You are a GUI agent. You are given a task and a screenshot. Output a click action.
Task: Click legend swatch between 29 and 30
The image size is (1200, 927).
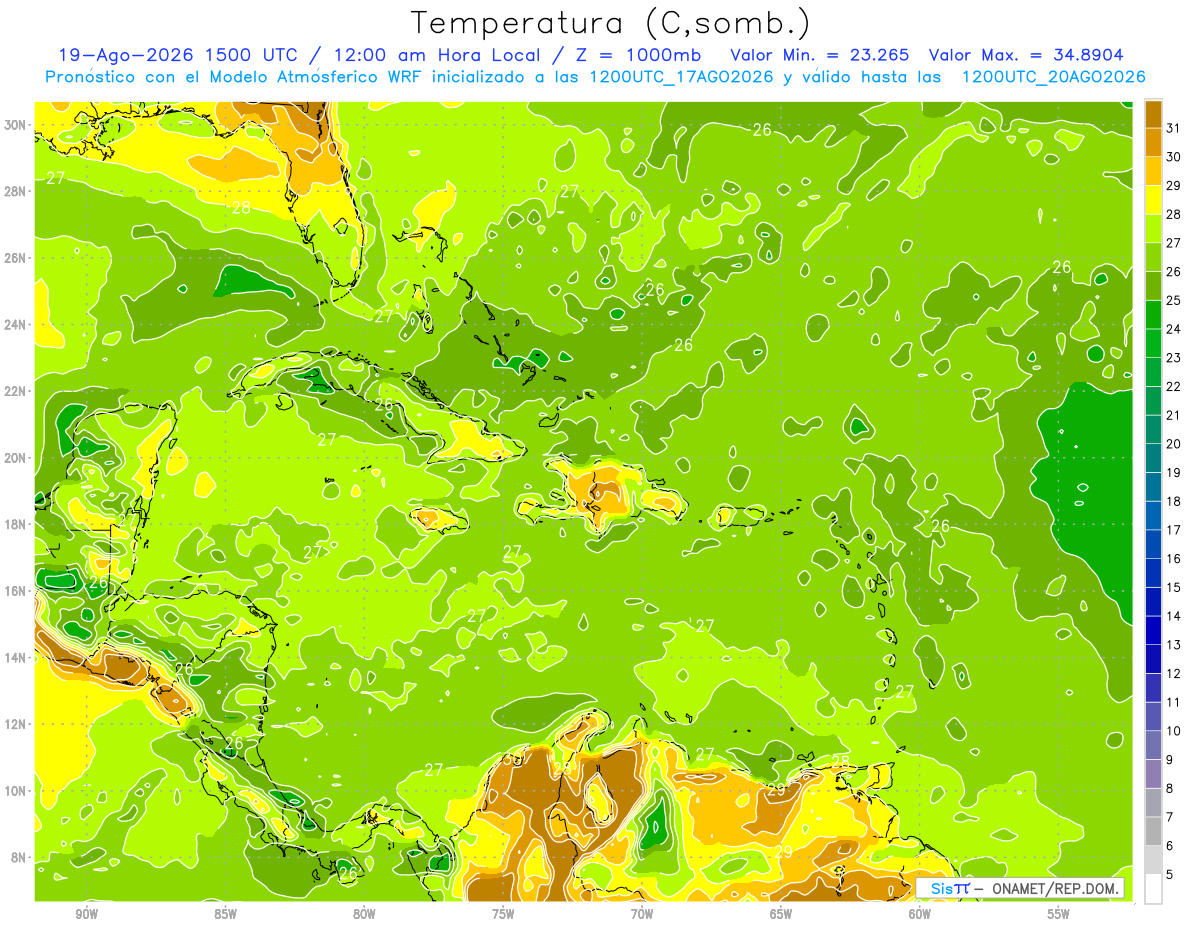click(x=1153, y=170)
